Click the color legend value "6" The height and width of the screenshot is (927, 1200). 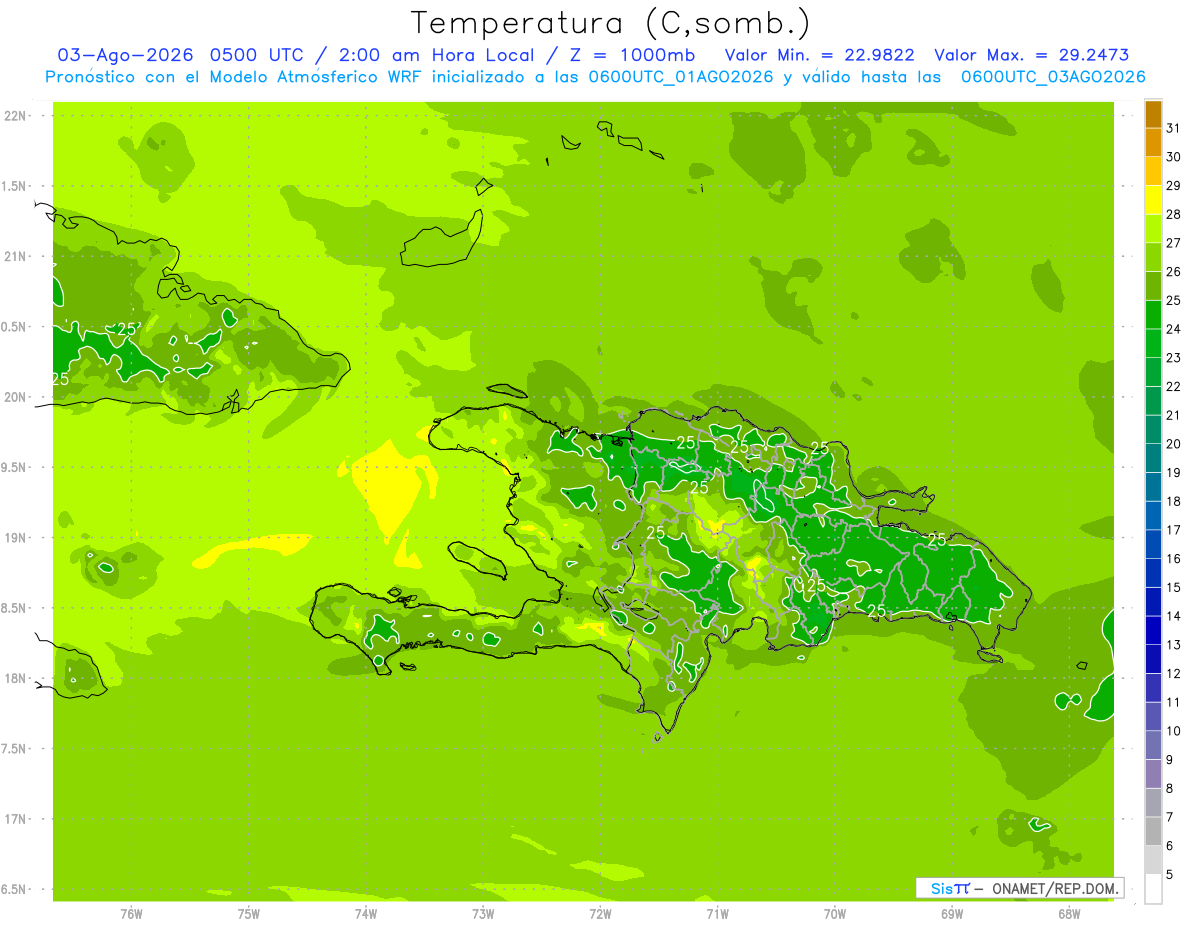1170,846
